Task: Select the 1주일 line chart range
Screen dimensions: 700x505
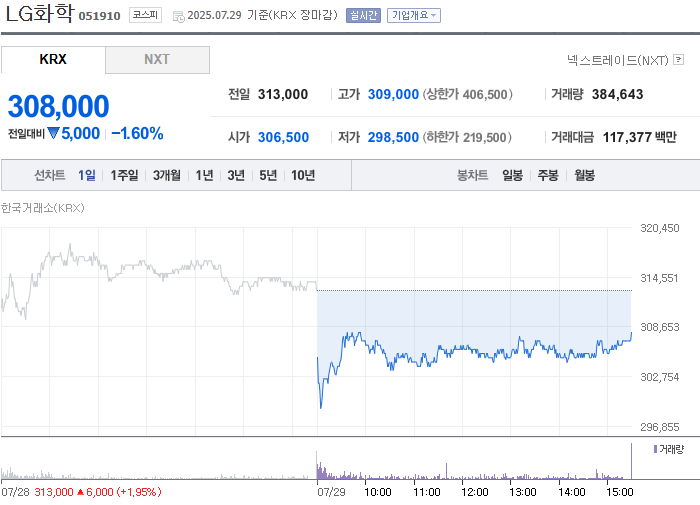Action: [124, 175]
